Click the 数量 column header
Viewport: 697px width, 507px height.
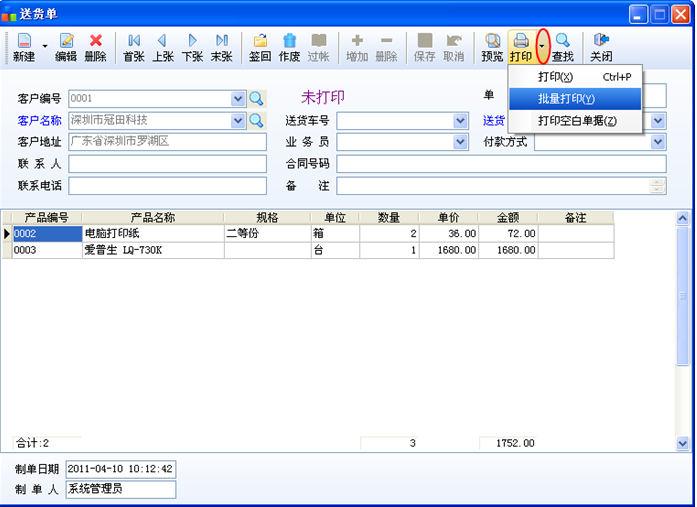pos(389,217)
